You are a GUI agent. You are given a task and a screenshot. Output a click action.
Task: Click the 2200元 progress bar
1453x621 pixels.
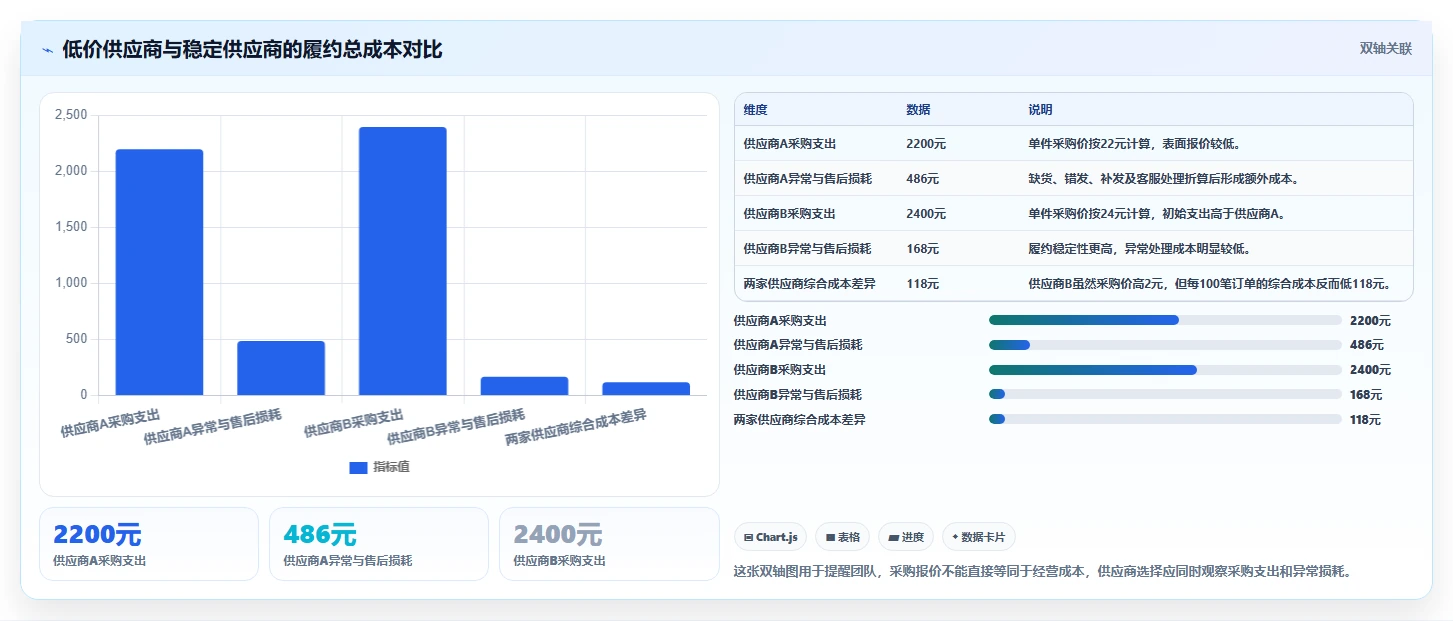(x=1165, y=320)
